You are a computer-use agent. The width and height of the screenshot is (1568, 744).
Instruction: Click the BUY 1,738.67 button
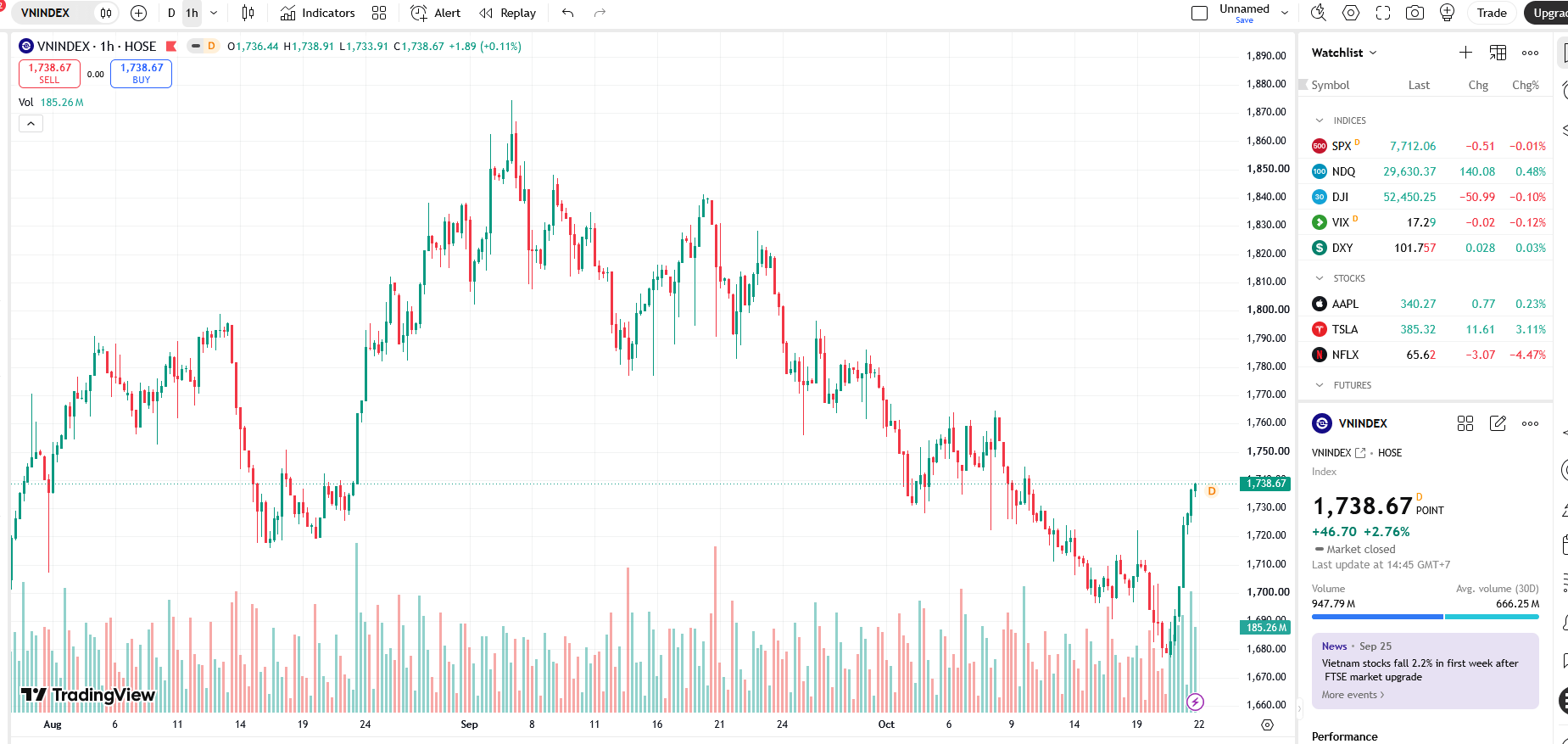(141, 74)
